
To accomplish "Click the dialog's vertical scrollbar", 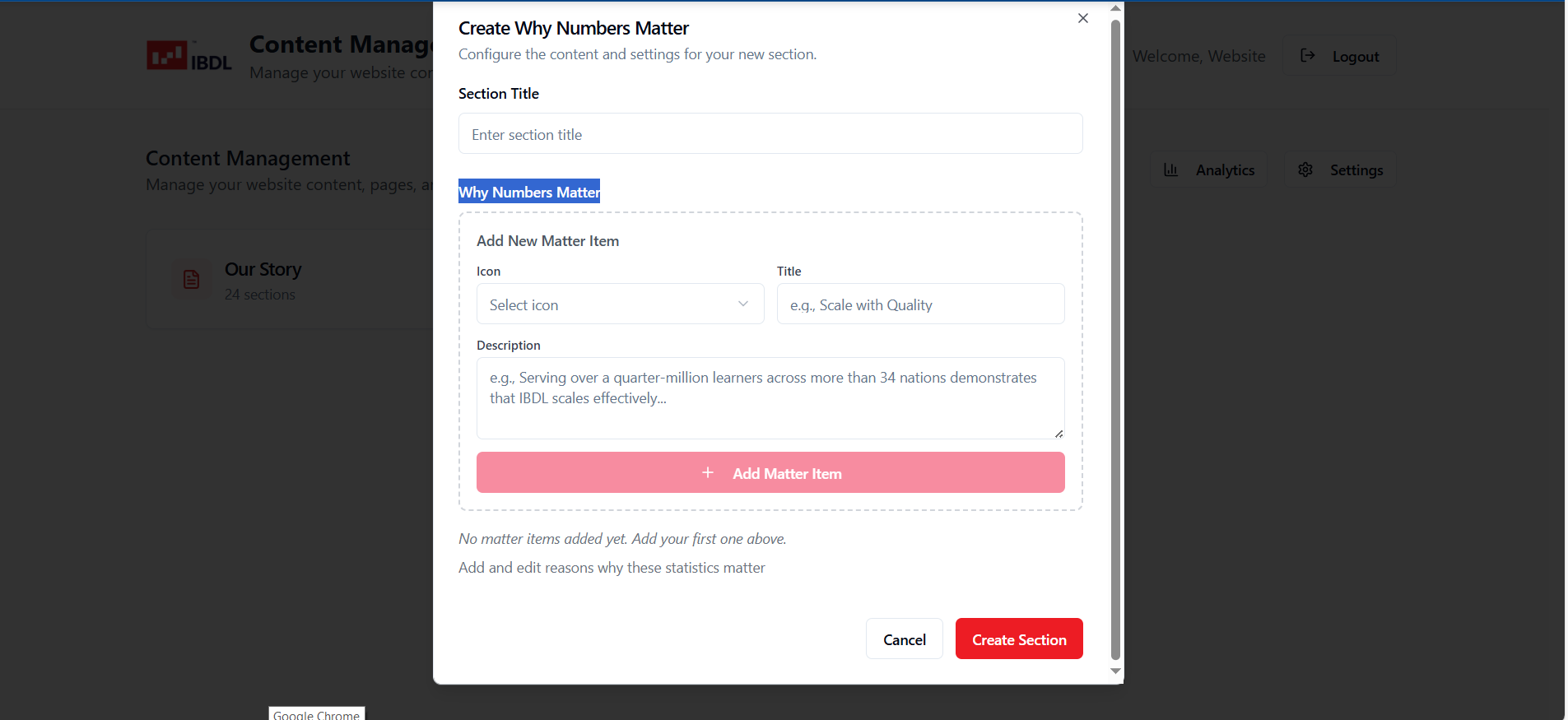I will [1115, 329].
